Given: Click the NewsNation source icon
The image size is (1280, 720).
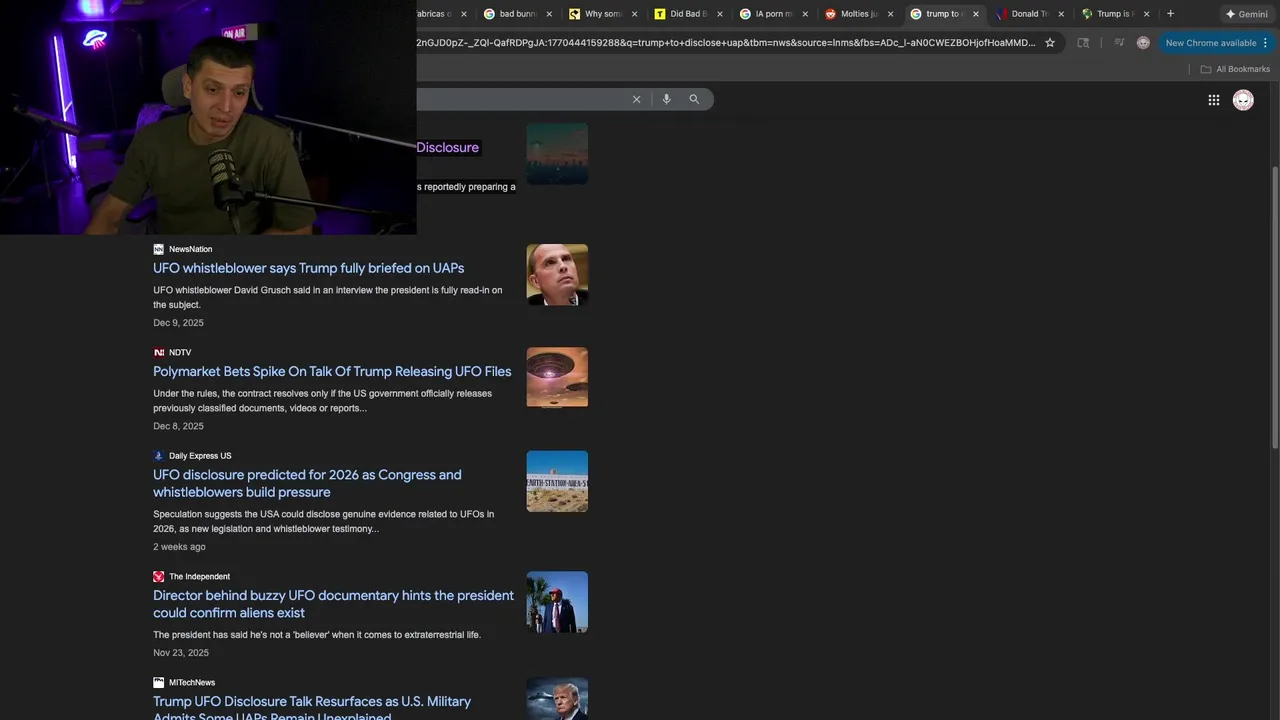Looking at the screenshot, I should coord(158,249).
